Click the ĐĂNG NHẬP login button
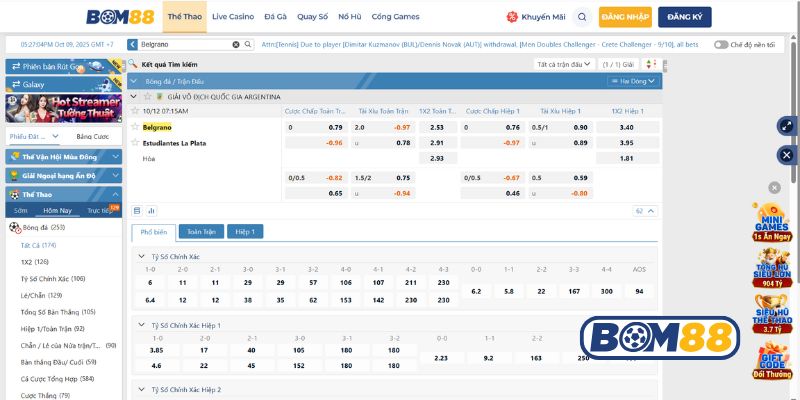The image size is (800, 400). tap(627, 17)
